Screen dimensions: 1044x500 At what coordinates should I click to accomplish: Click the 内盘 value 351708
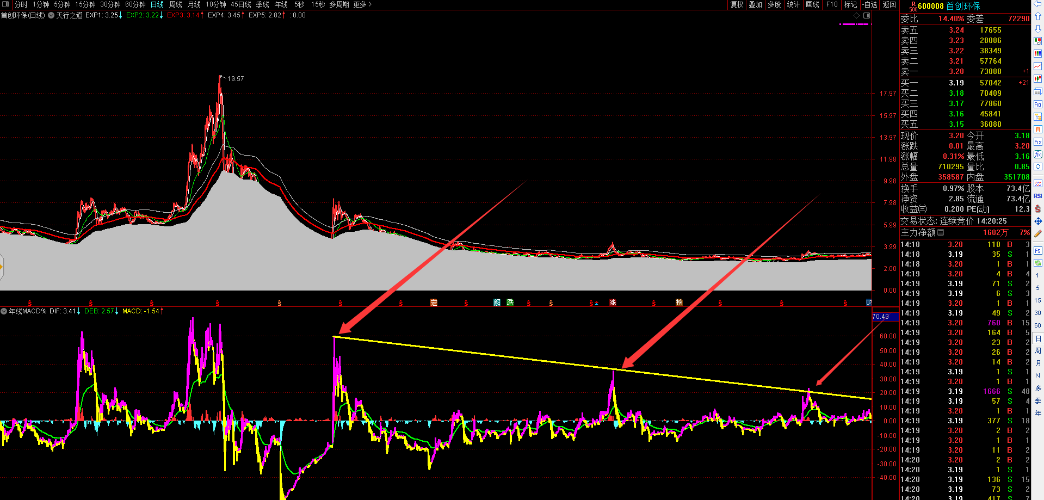(x=1015, y=177)
